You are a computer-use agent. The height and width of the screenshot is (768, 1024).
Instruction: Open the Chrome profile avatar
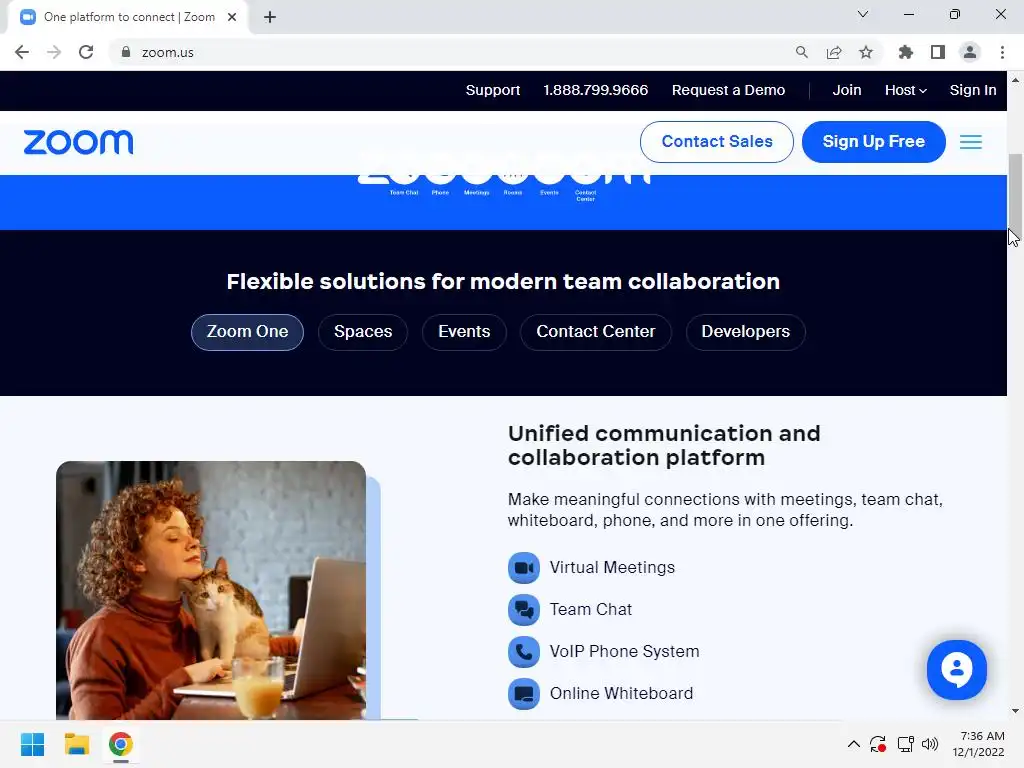[970, 52]
